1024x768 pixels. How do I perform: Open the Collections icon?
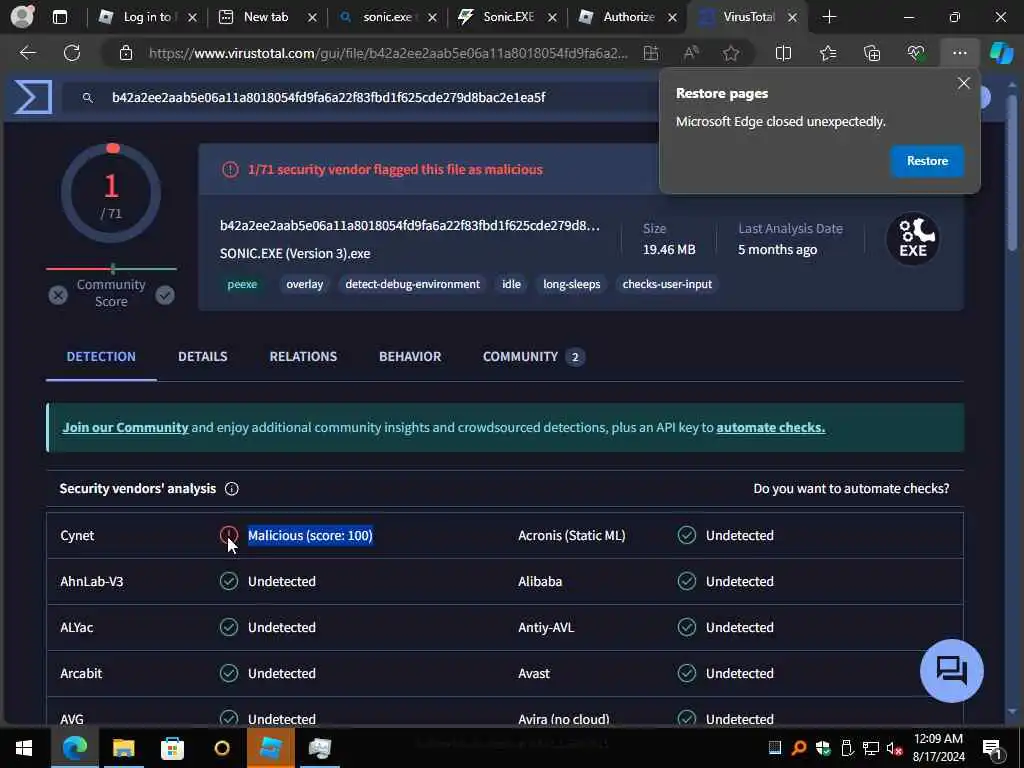[872, 53]
